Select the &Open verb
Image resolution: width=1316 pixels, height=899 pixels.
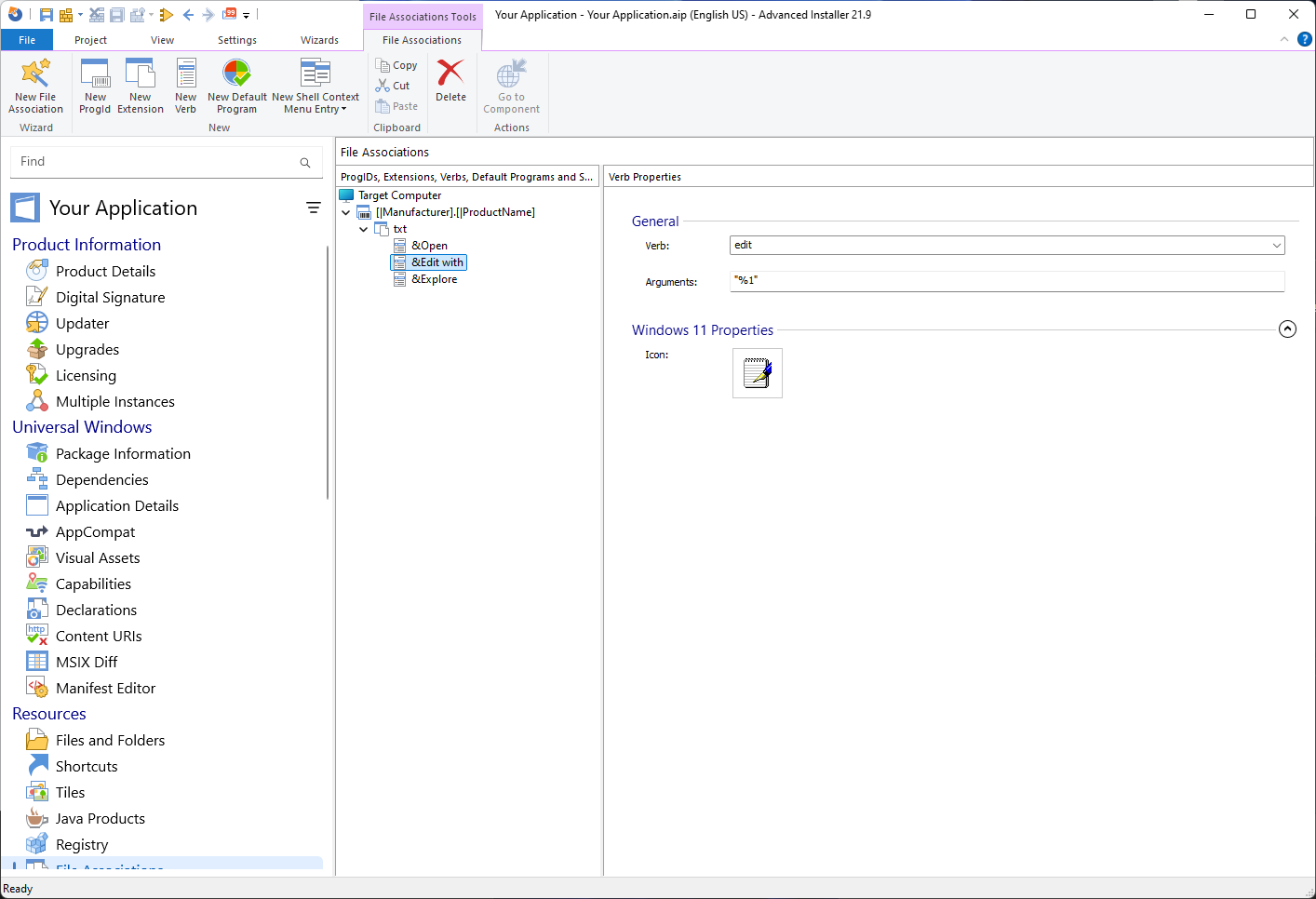point(429,246)
